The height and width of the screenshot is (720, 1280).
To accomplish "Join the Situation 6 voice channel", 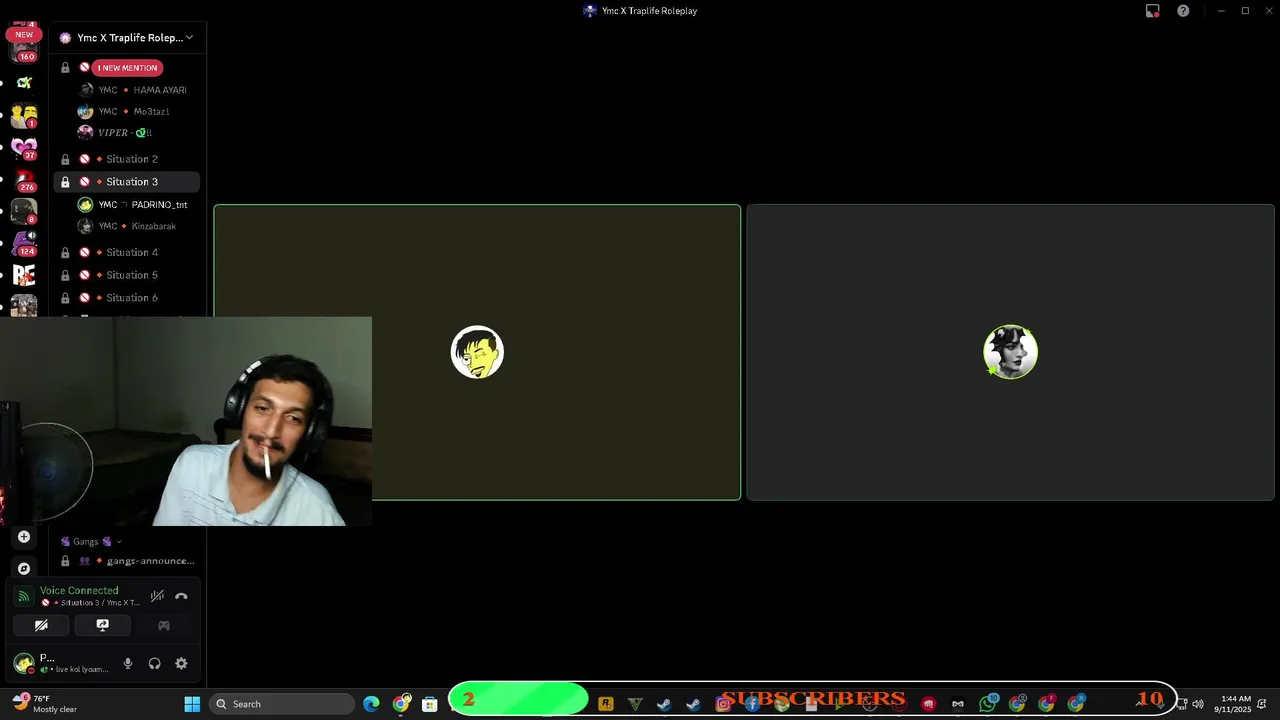I will [x=127, y=298].
